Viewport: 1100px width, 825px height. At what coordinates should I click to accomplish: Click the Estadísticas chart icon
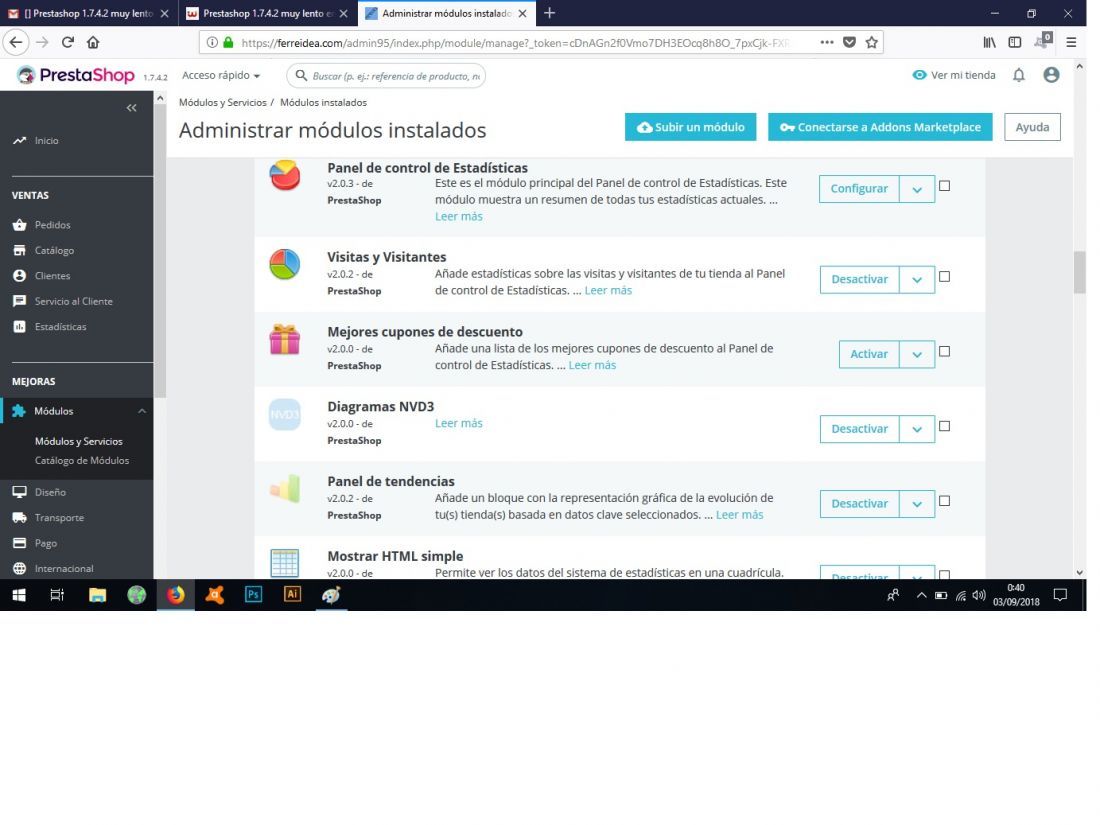pyautogui.click(x=20, y=327)
